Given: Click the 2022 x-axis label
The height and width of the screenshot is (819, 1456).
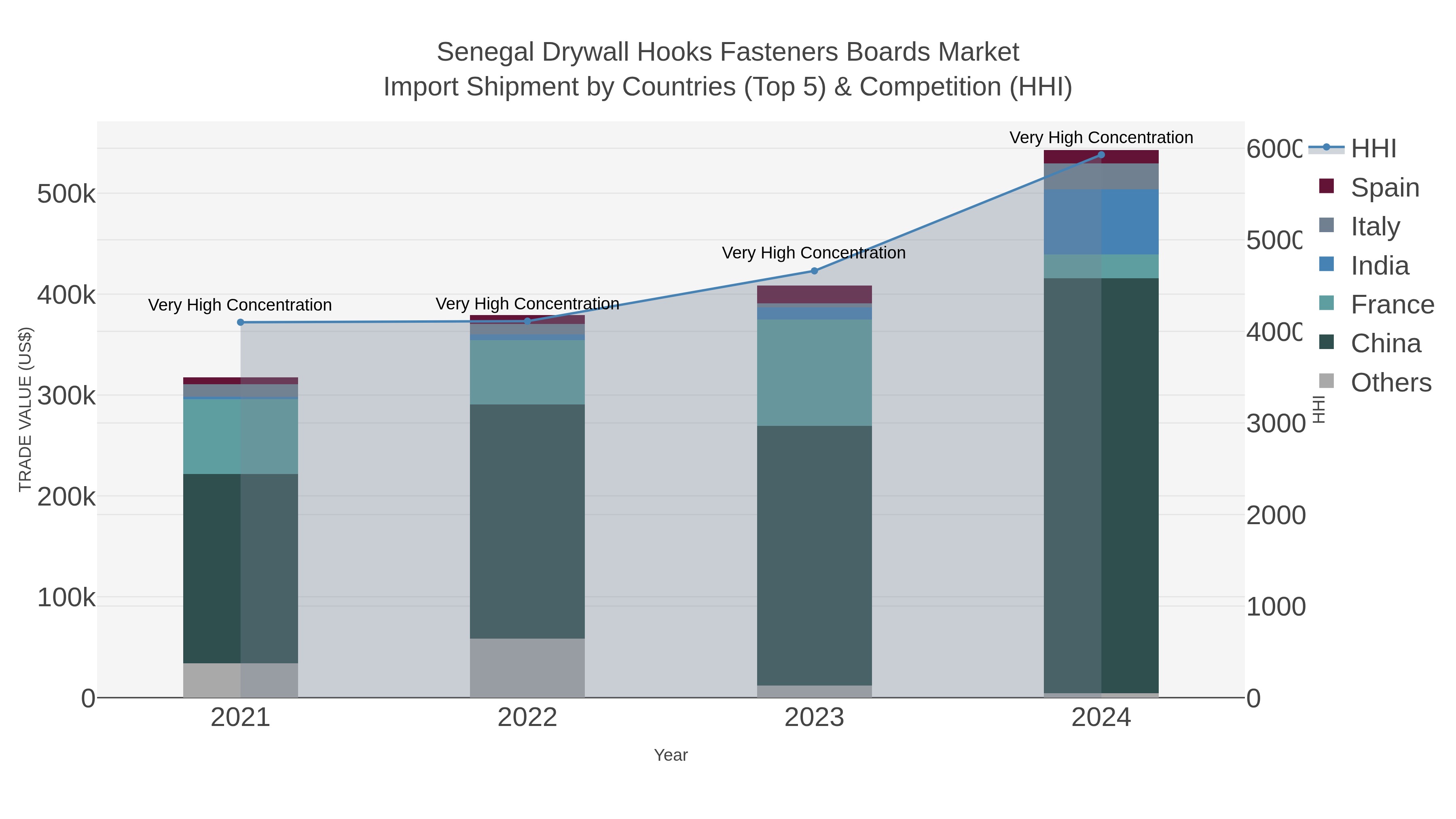Looking at the screenshot, I should tap(527, 717).
